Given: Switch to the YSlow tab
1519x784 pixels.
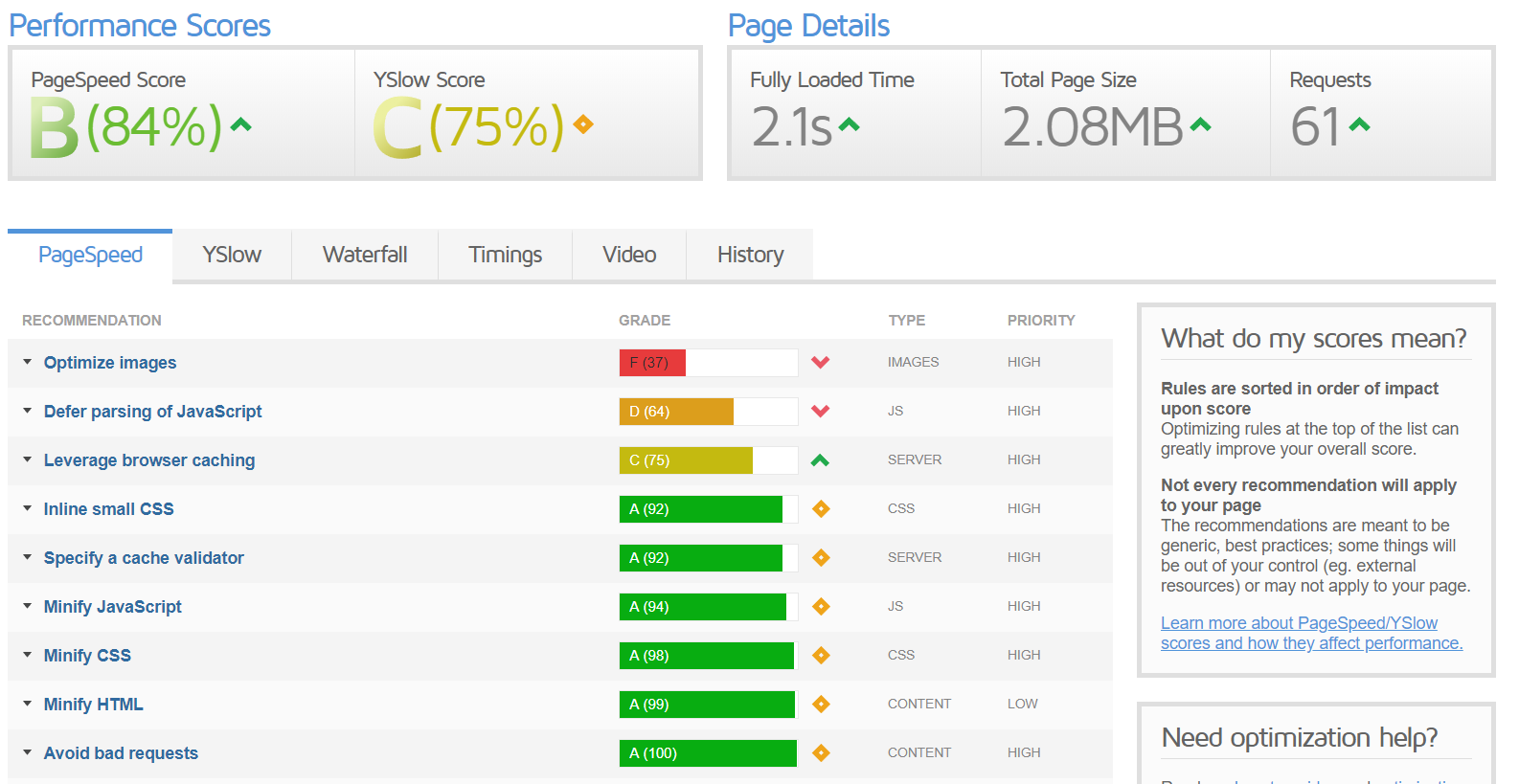Looking at the screenshot, I should click(x=232, y=255).
